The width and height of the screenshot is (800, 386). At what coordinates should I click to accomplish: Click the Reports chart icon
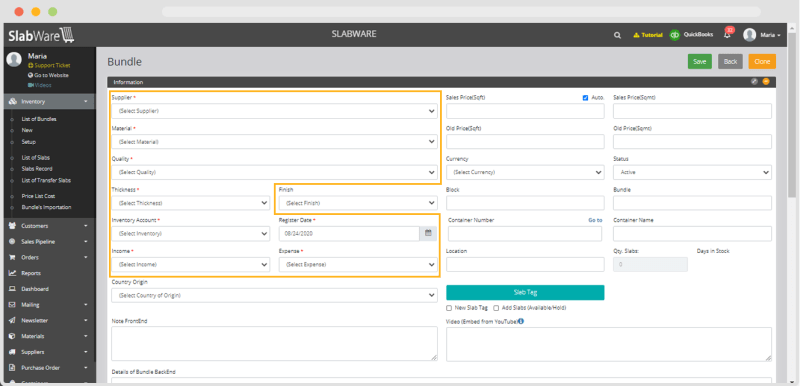pyautogui.click(x=13, y=273)
